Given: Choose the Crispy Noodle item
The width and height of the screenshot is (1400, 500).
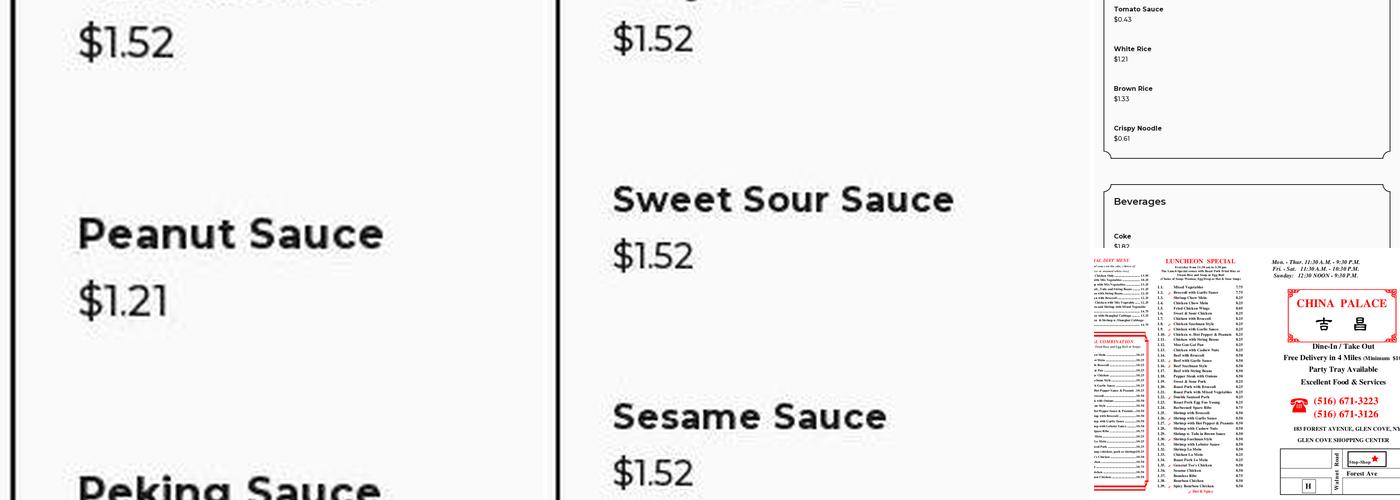Looking at the screenshot, I should click(1137, 129).
